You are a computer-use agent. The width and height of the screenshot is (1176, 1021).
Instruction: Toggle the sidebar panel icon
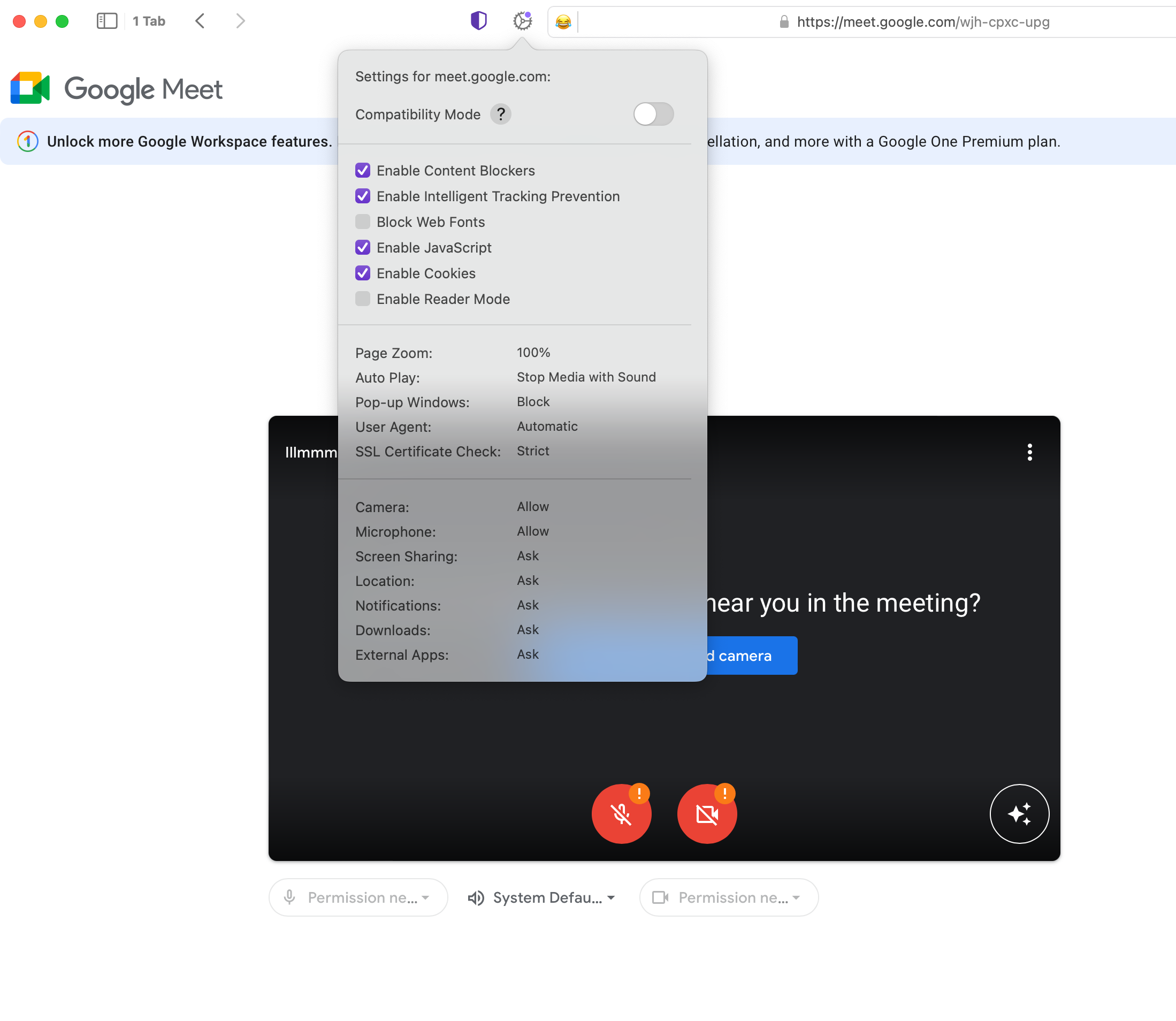point(106,21)
